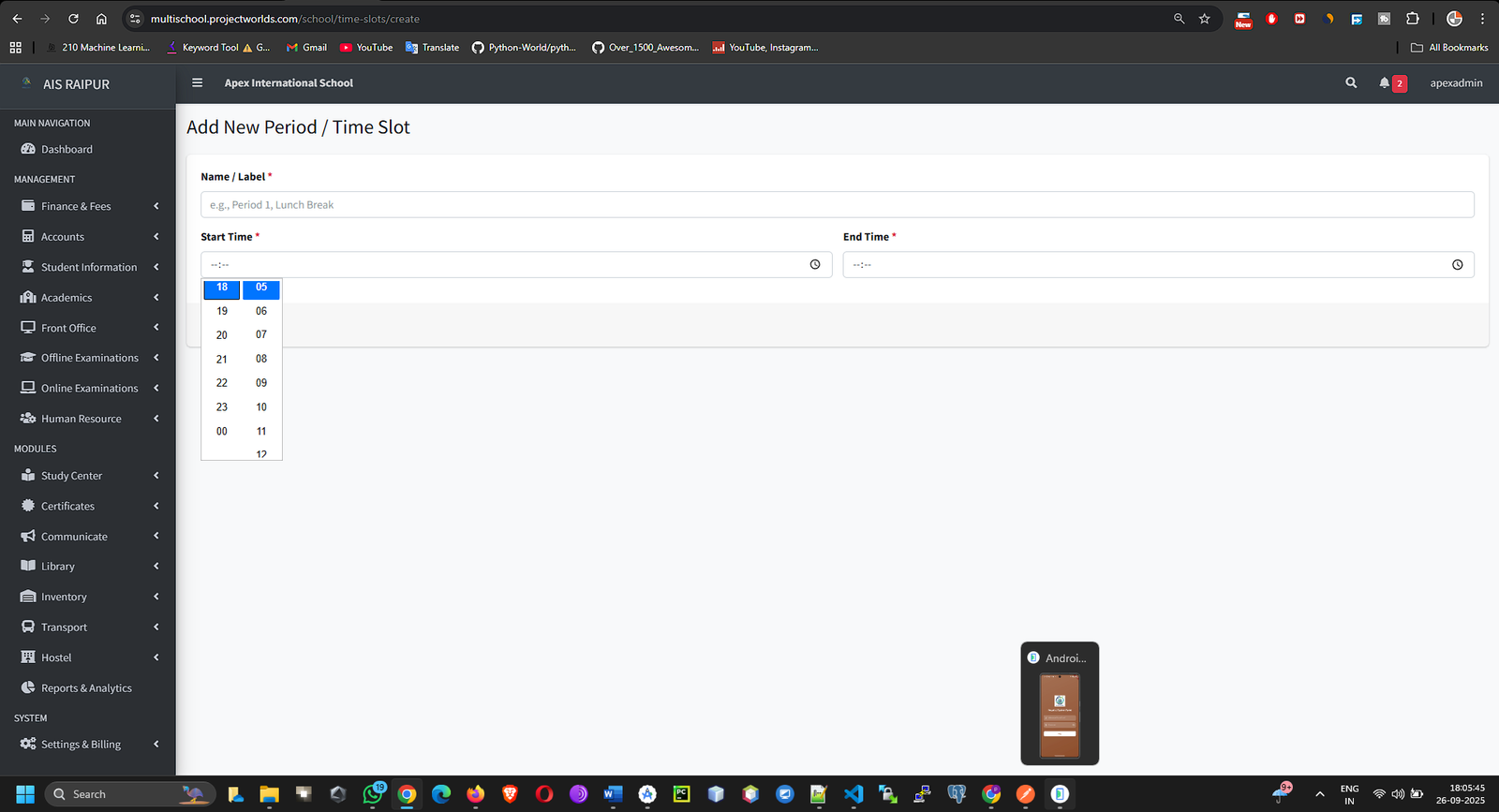The image size is (1499, 812).
Task: Open Reports & Analytics in sidebar
Action: [86, 688]
